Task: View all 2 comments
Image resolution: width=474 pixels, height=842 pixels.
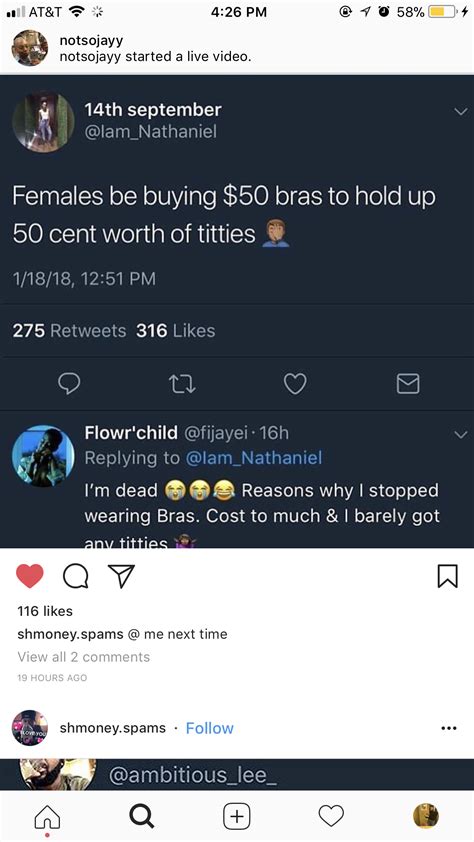Action: coord(84,657)
